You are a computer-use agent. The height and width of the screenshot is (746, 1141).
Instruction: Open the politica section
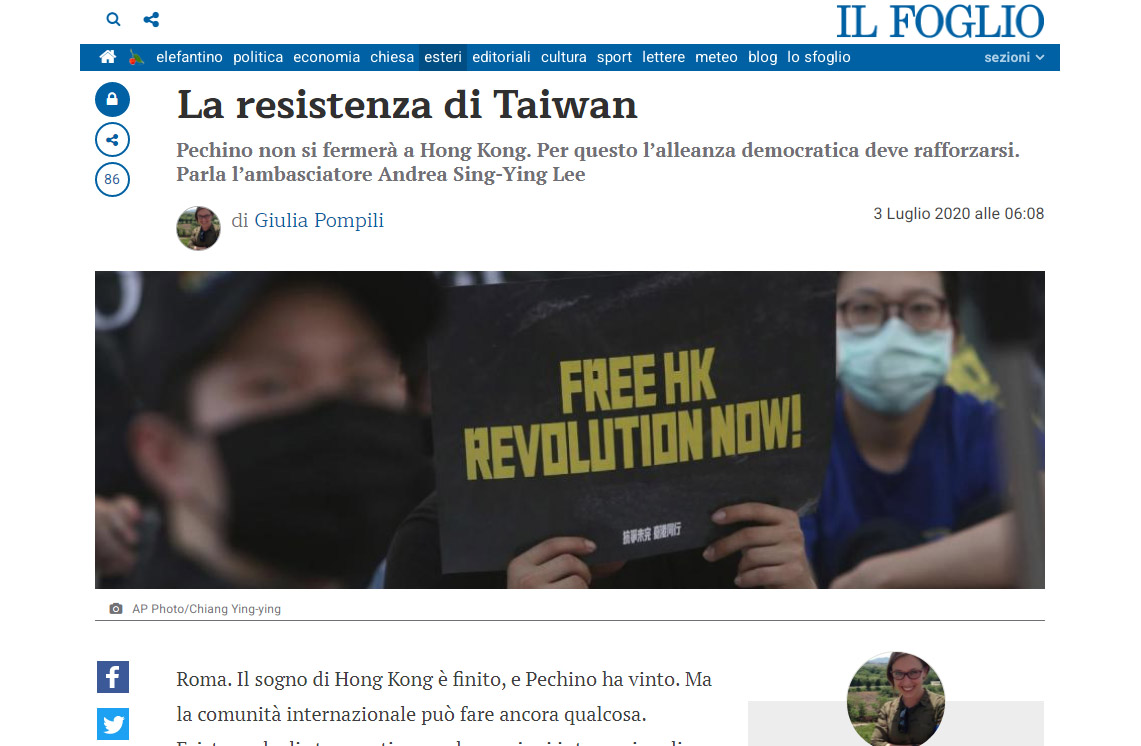[258, 57]
